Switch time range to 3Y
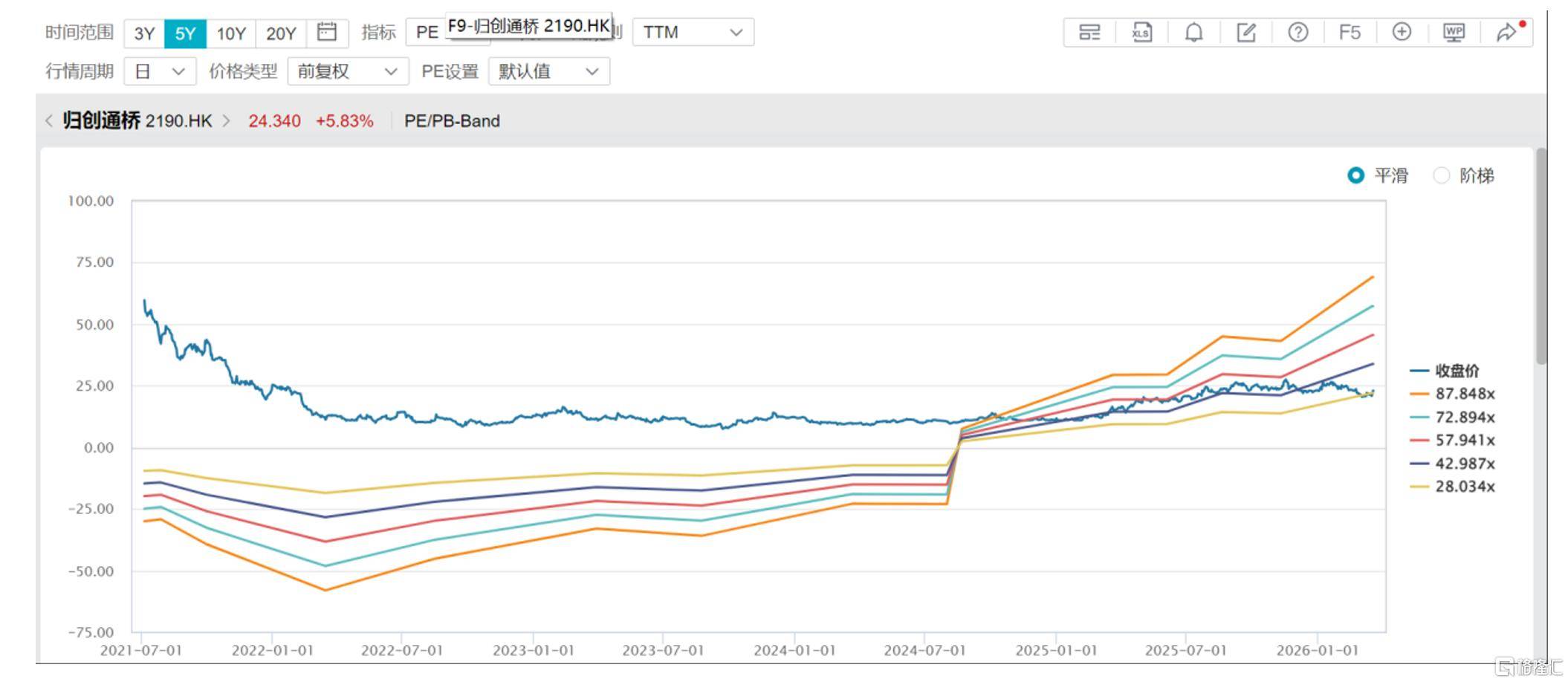The width and height of the screenshot is (1568, 682). coord(144,33)
